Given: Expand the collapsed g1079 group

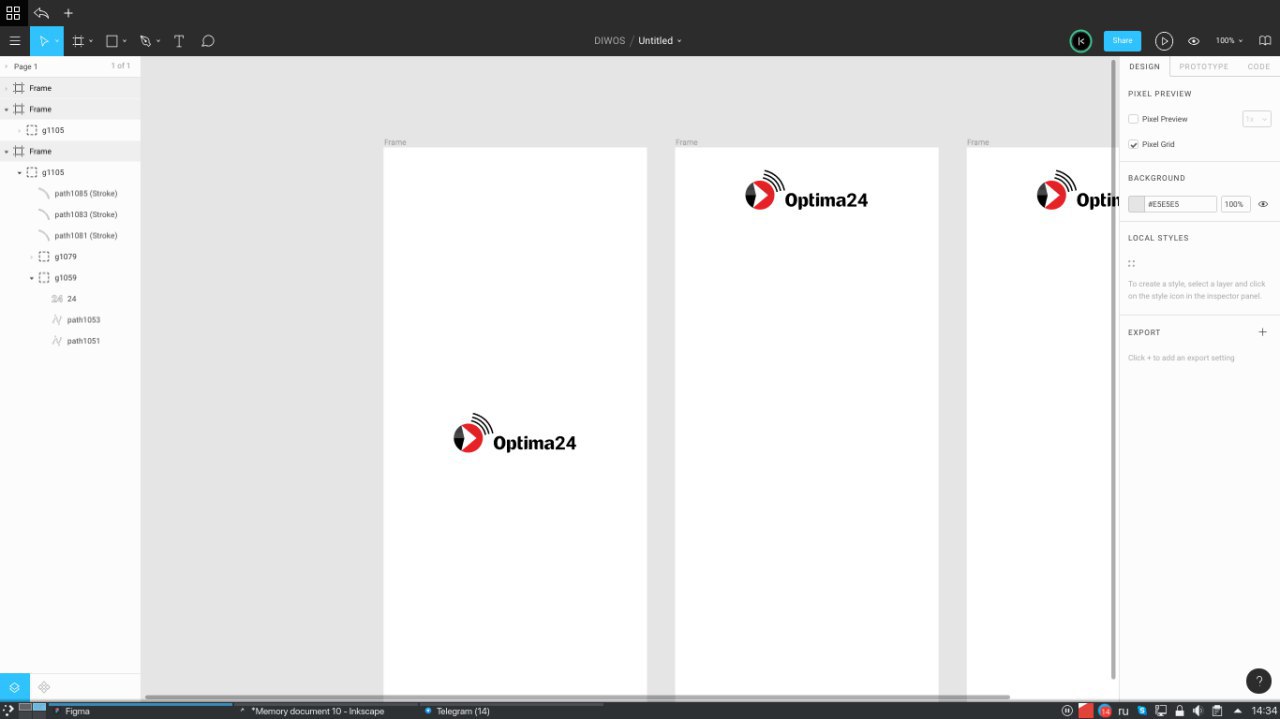Looking at the screenshot, I should coord(31,257).
